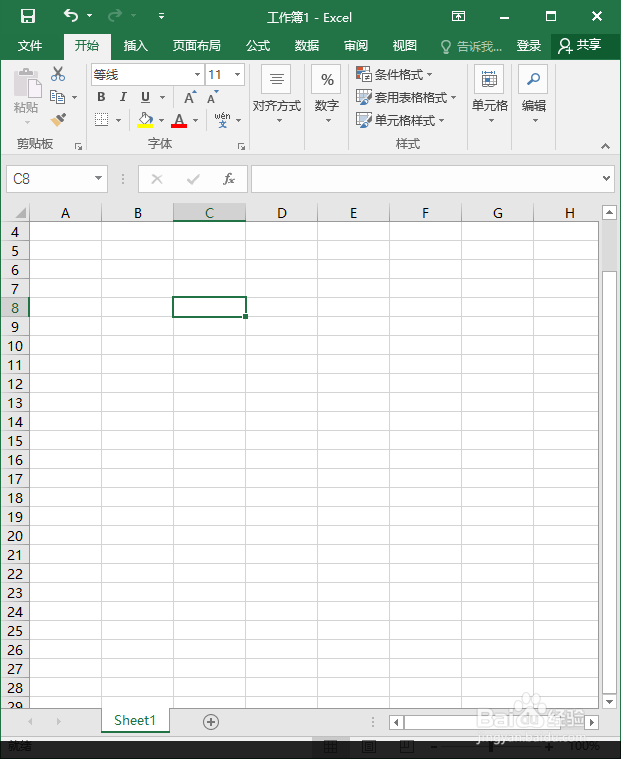Open the 字体 dialog launcher
This screenshot has width=621, height=759.
point(241,146)
